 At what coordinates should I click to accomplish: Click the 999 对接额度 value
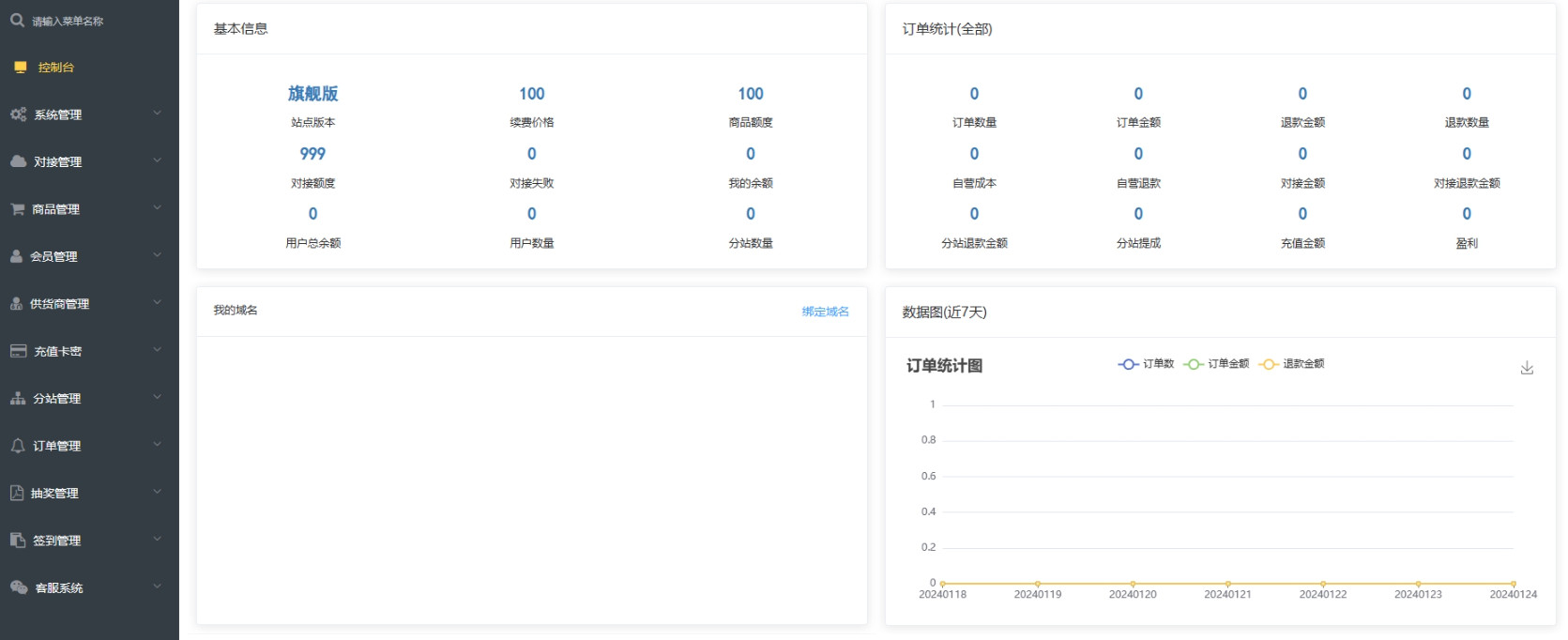312,154
